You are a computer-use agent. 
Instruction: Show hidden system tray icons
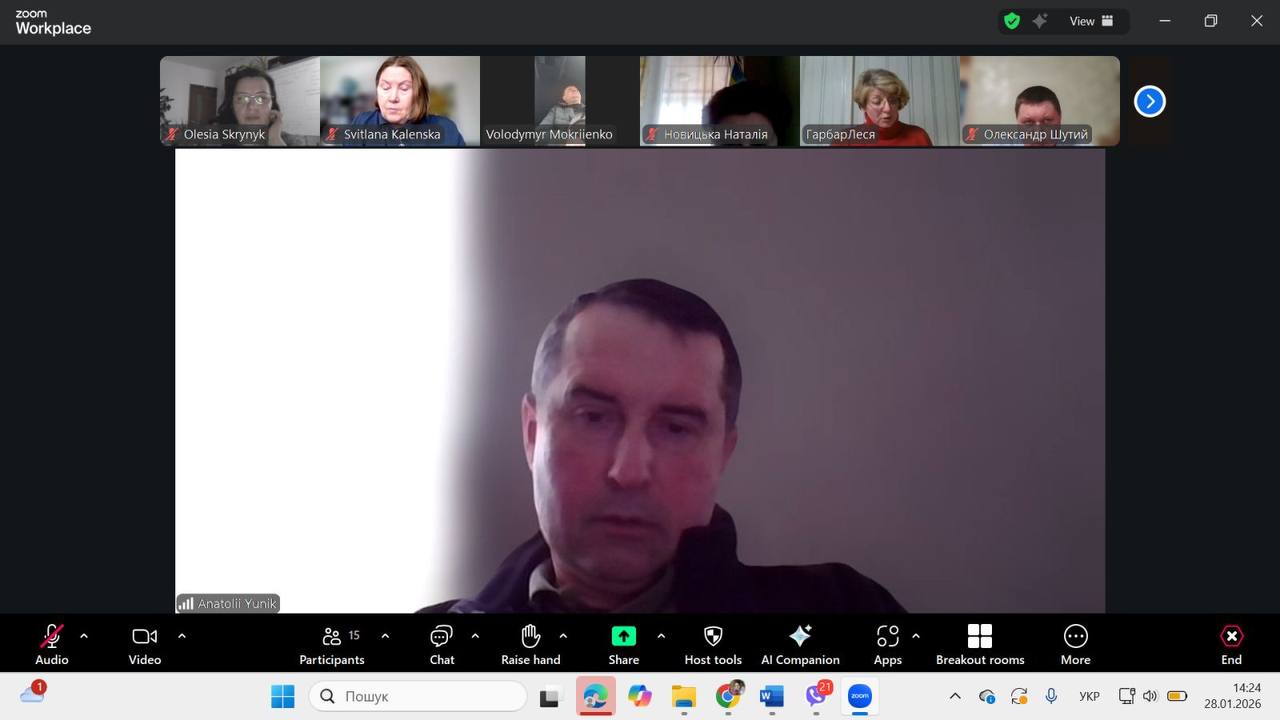(x=955, y=696)
